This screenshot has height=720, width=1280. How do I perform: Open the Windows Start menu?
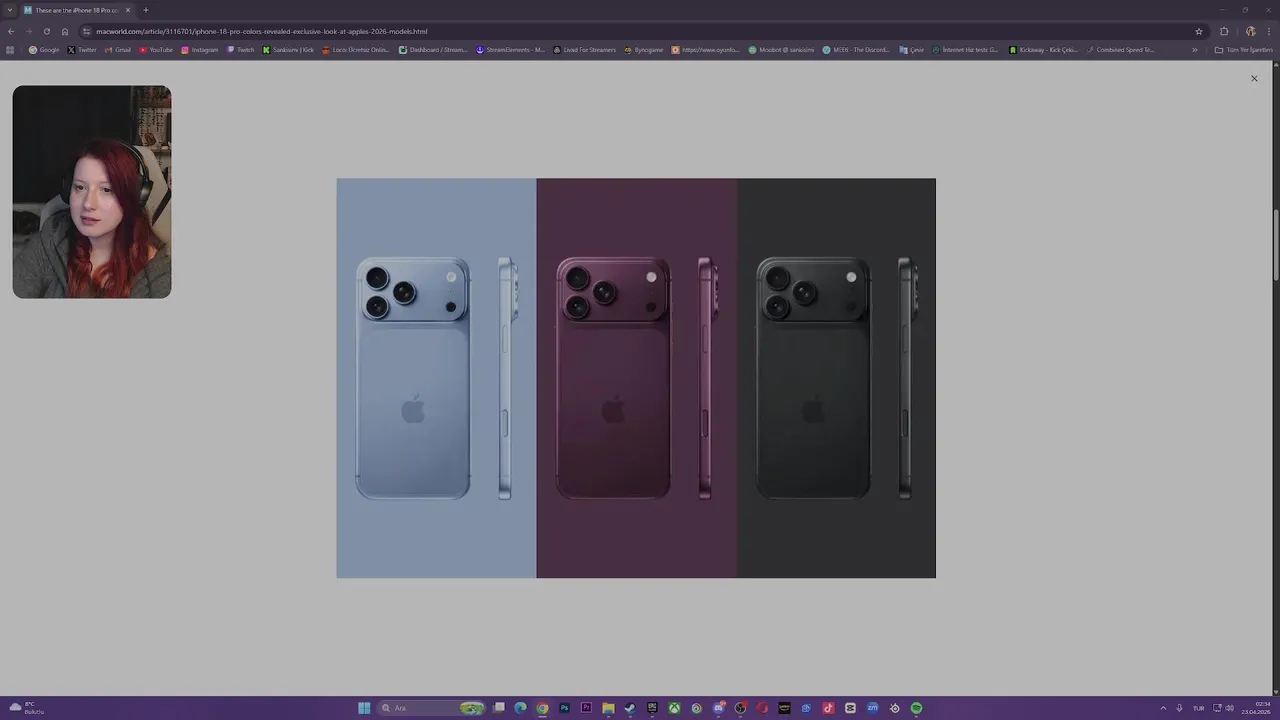pyautogui.click(x=364, y=708)
